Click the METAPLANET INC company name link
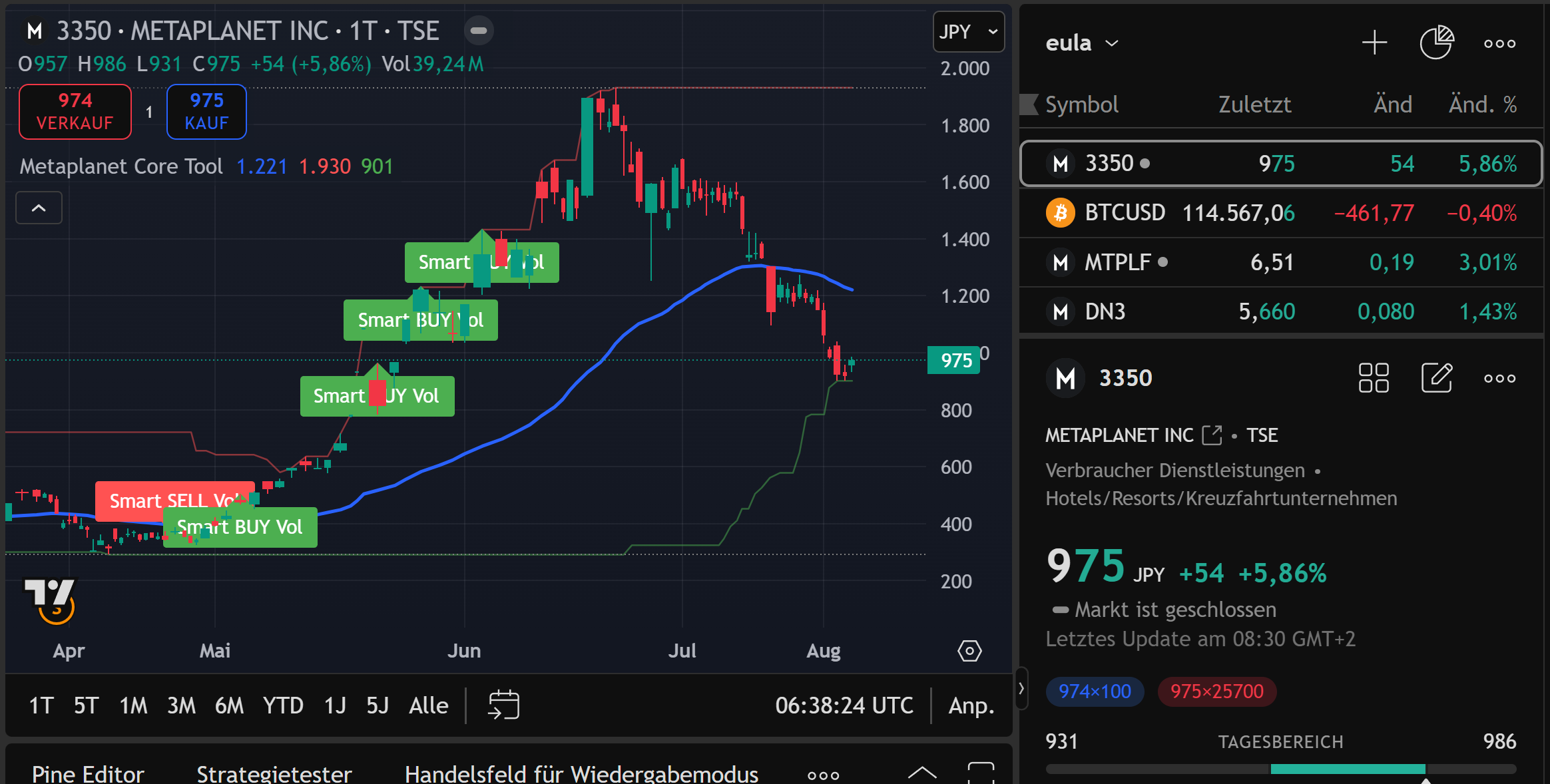This screenshot has width=1550, height=784. (x=1119, y=435)
